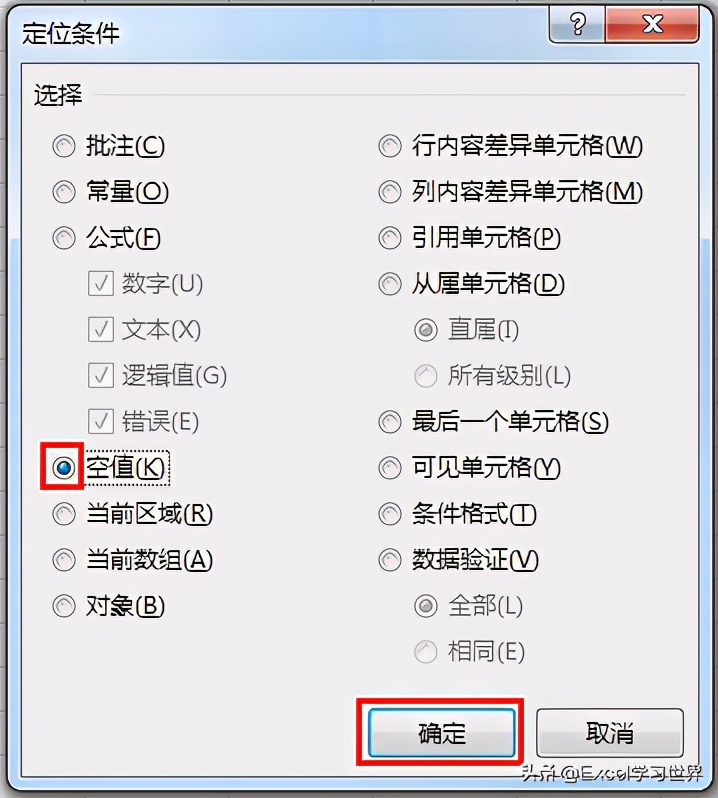718x798 pixels.
Task: Toggle the 数字(U) checkbox
Action: (x=101, y=283)
